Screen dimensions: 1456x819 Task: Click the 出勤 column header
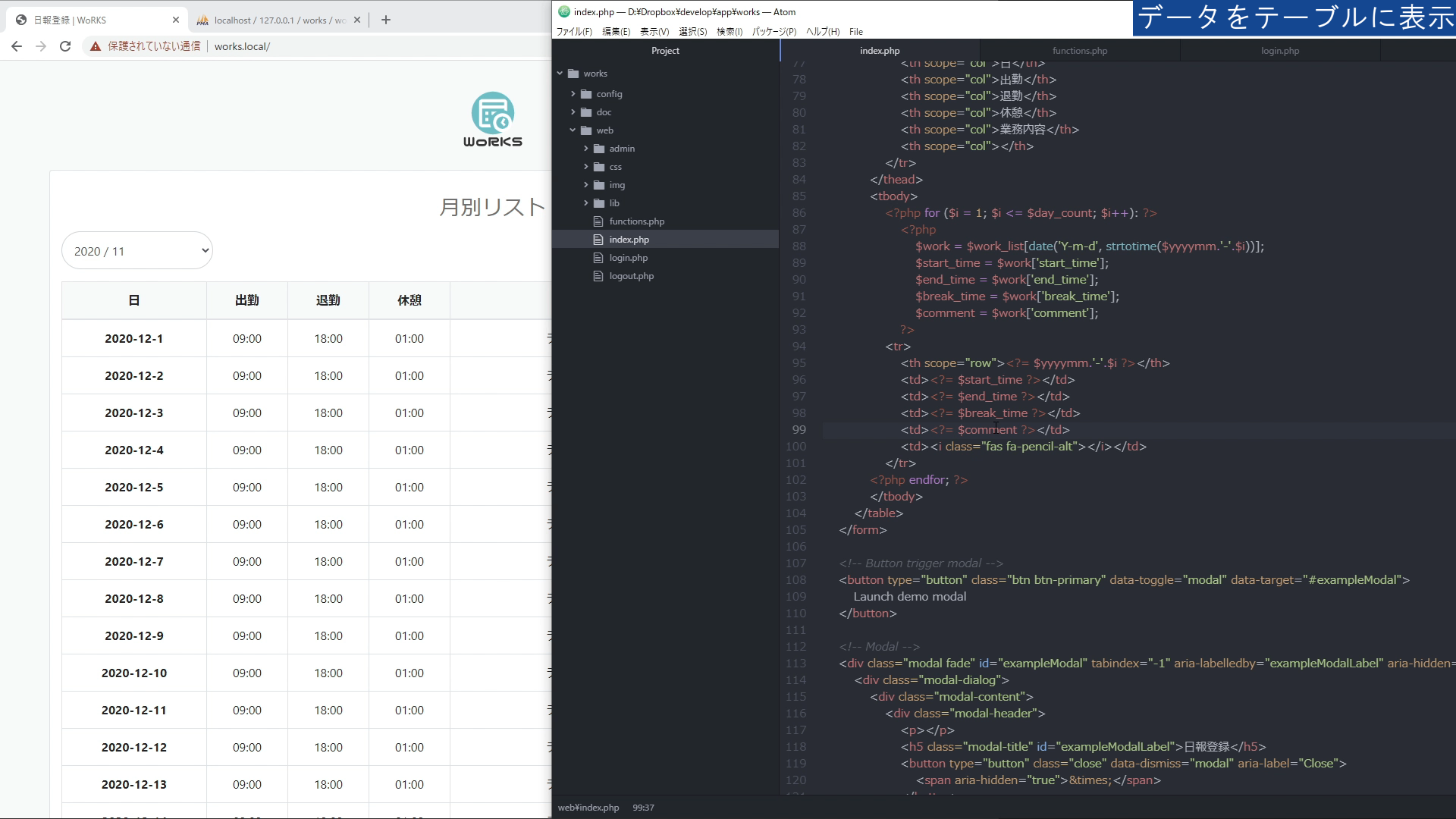coord(247,300)
